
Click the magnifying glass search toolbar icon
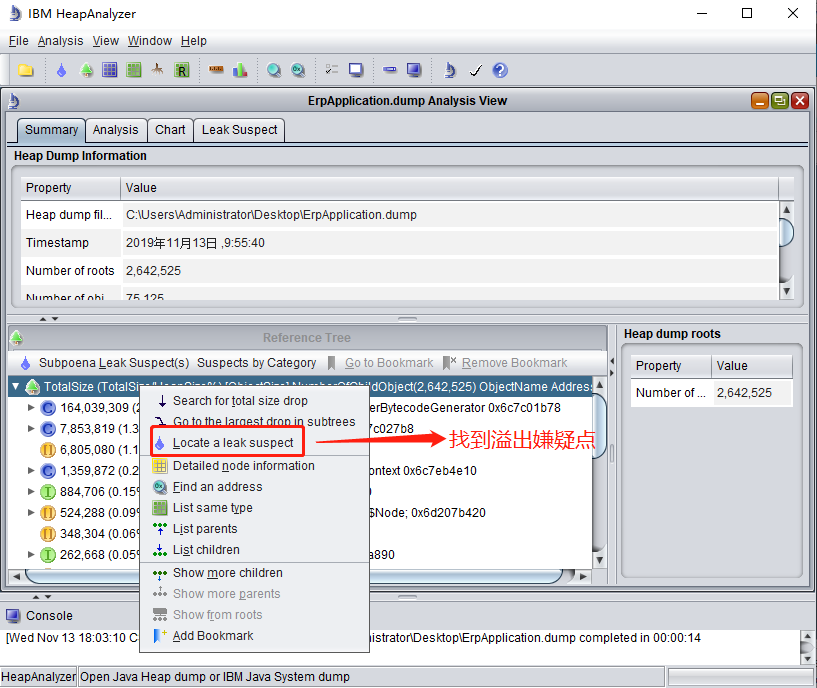pos(274,70)
